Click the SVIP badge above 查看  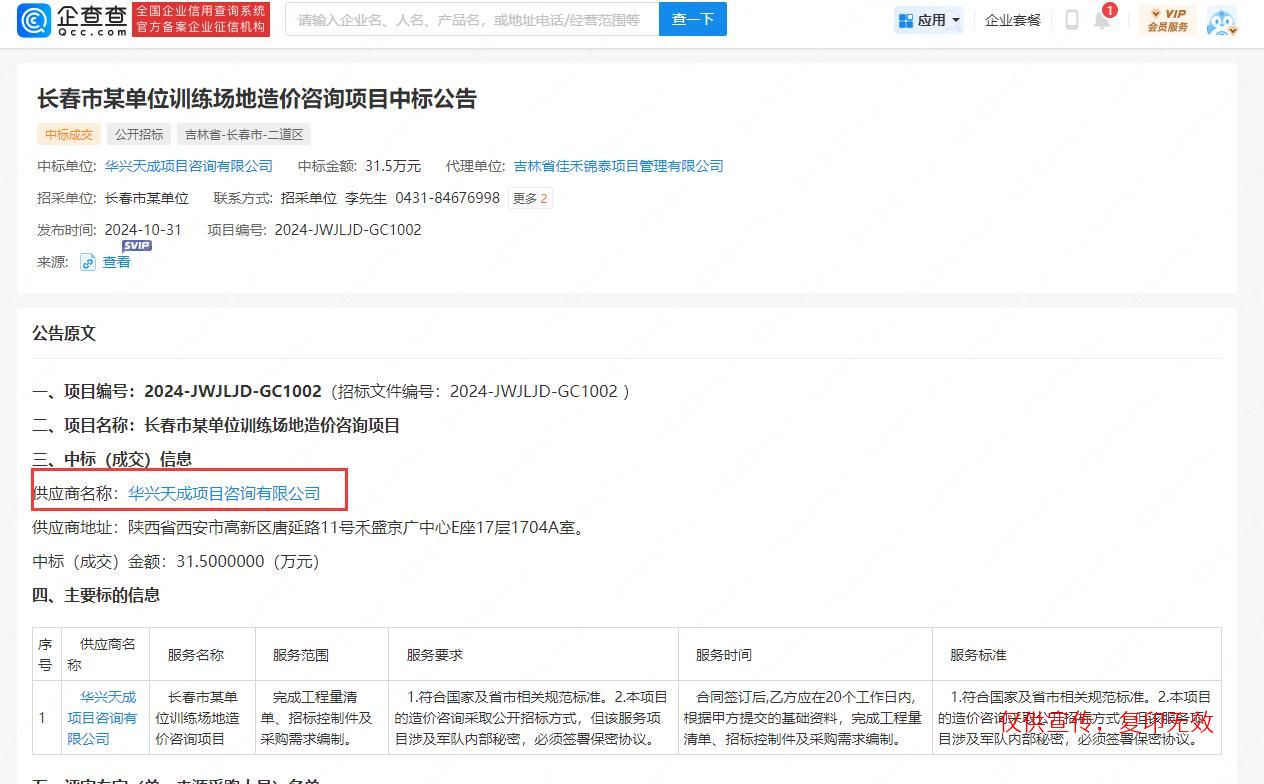137,246
